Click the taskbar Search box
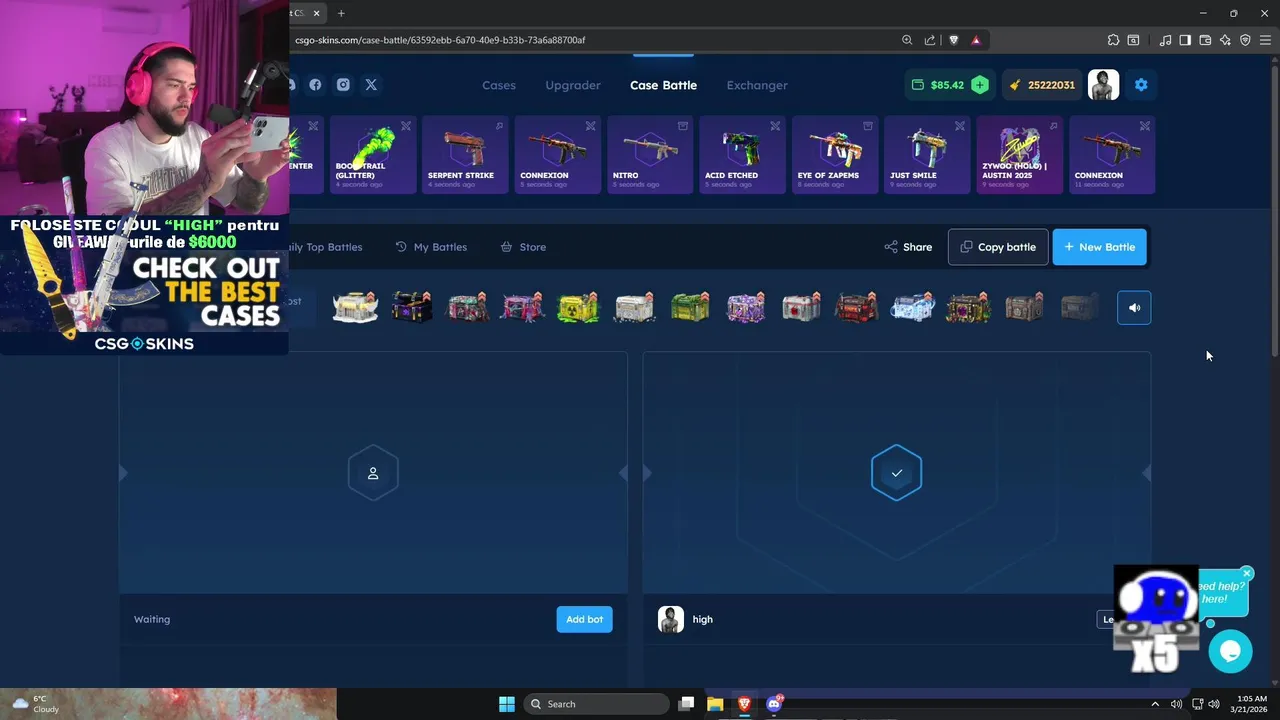Screen dimensions: 1280x720 (597, 704)
